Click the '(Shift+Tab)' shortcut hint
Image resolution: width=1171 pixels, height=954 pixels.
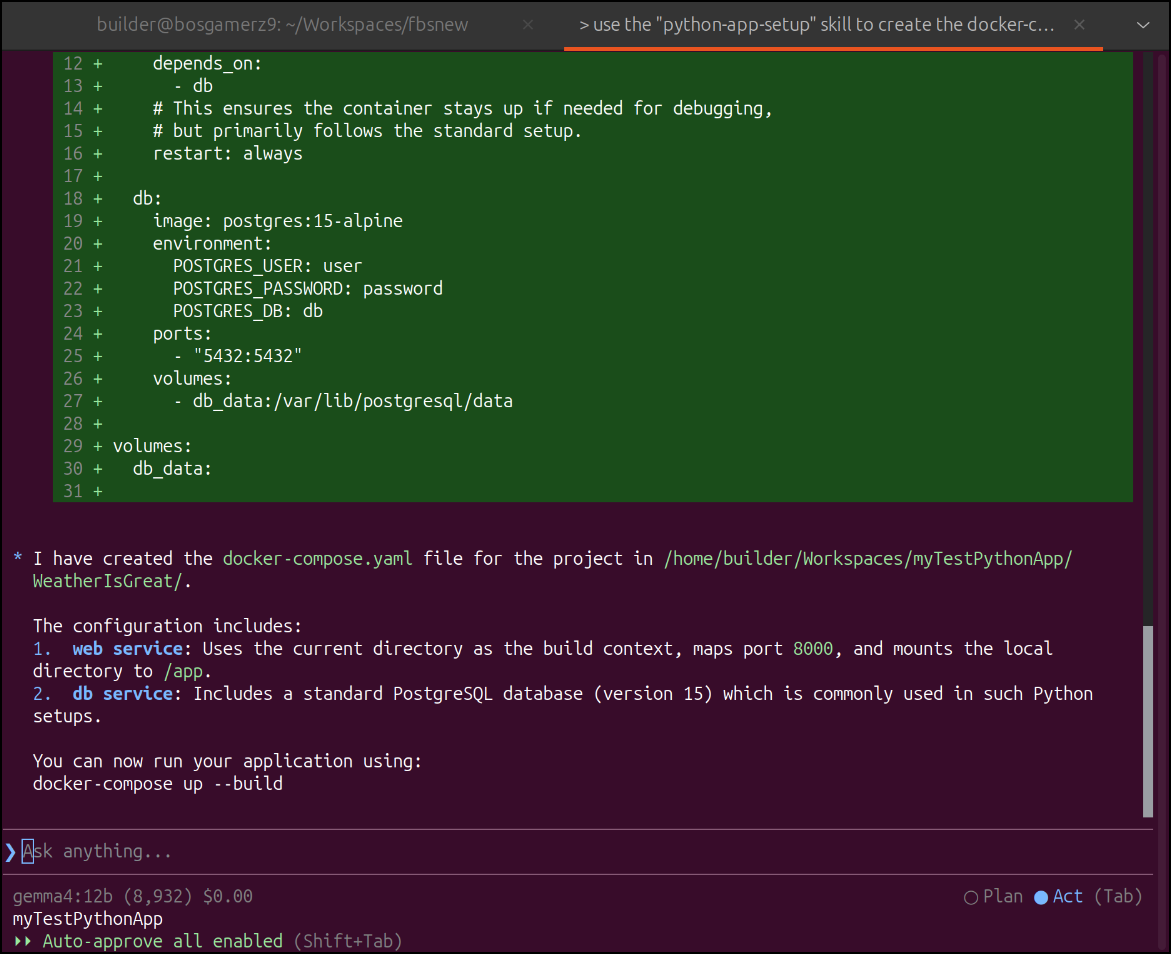tap(348, 941)
